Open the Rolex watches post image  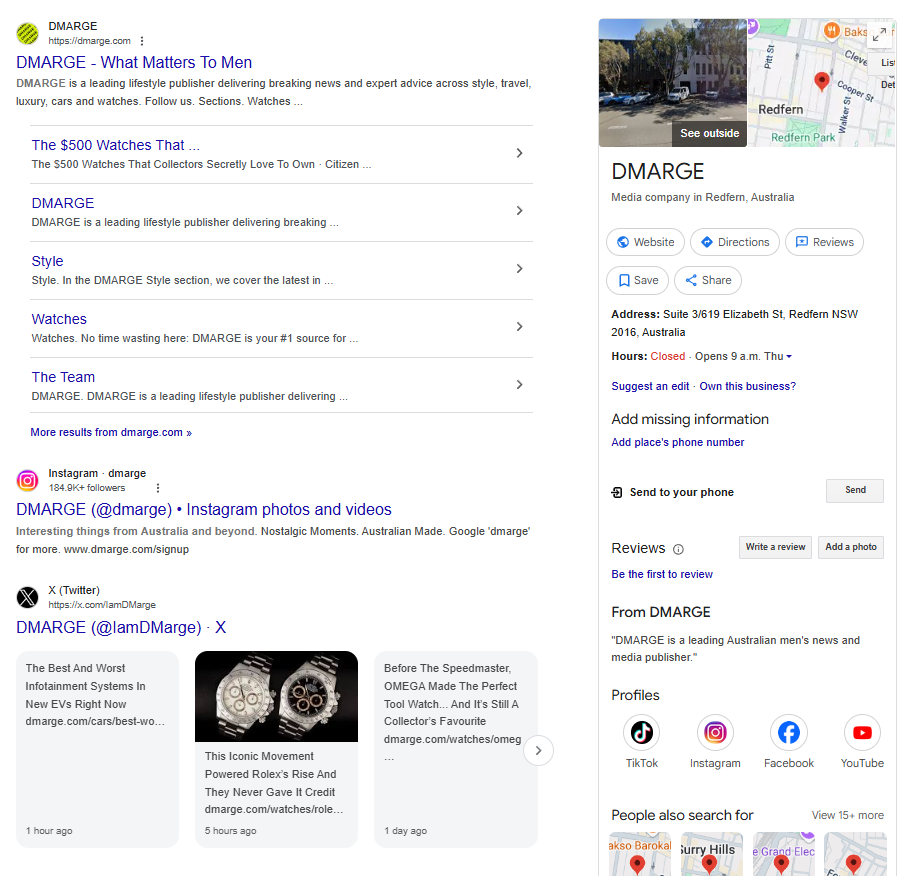277,697
